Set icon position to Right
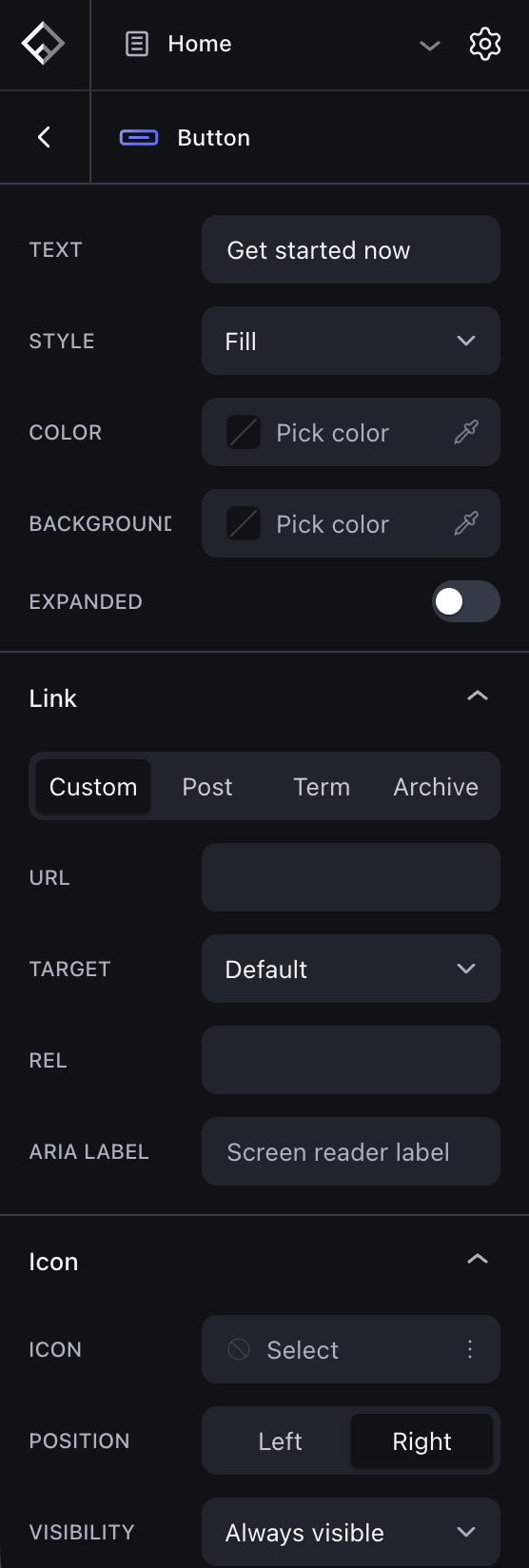Screen dimensions: 529x1568 point(422,1441)
